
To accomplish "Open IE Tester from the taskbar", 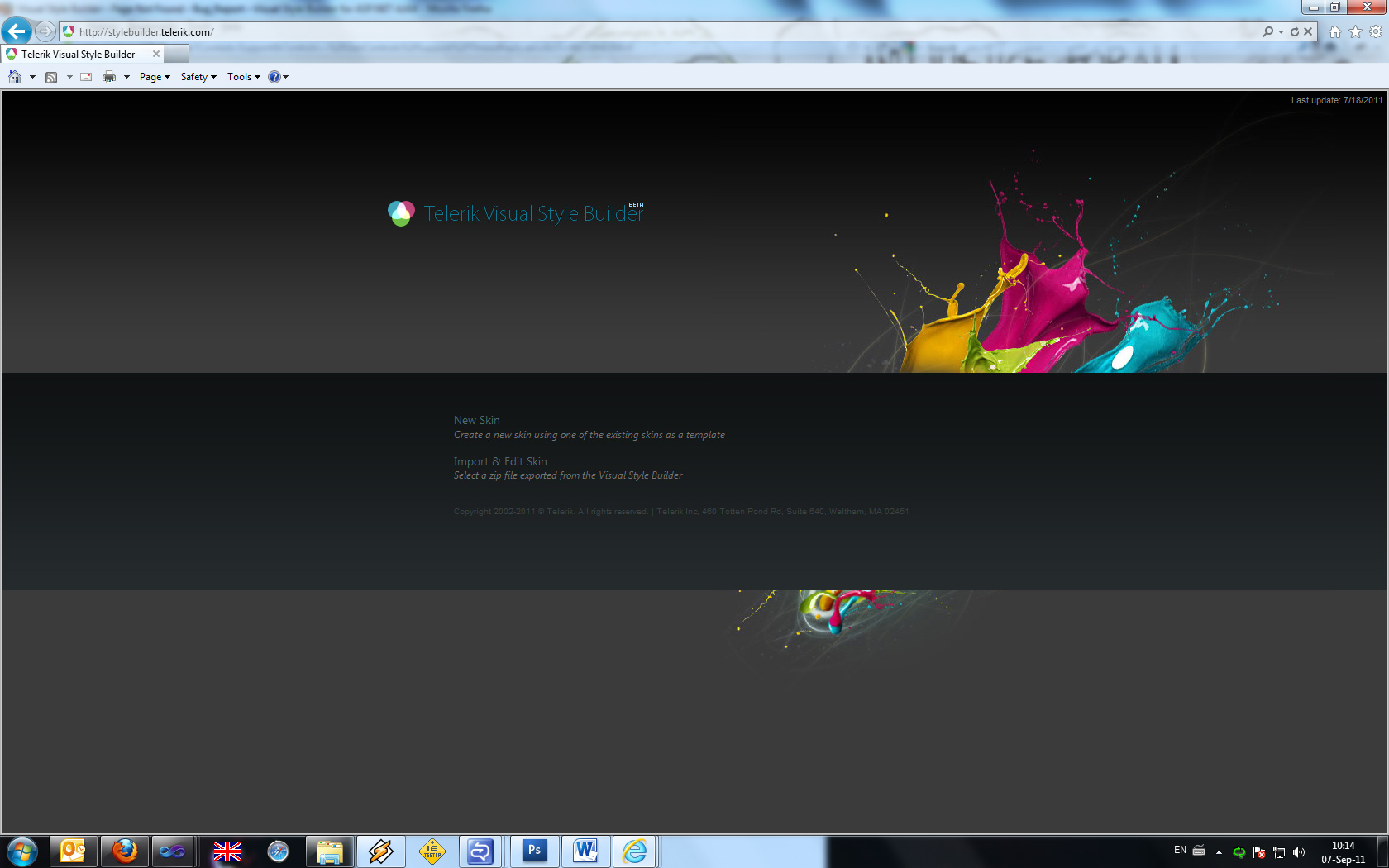I will click(432, 851).
